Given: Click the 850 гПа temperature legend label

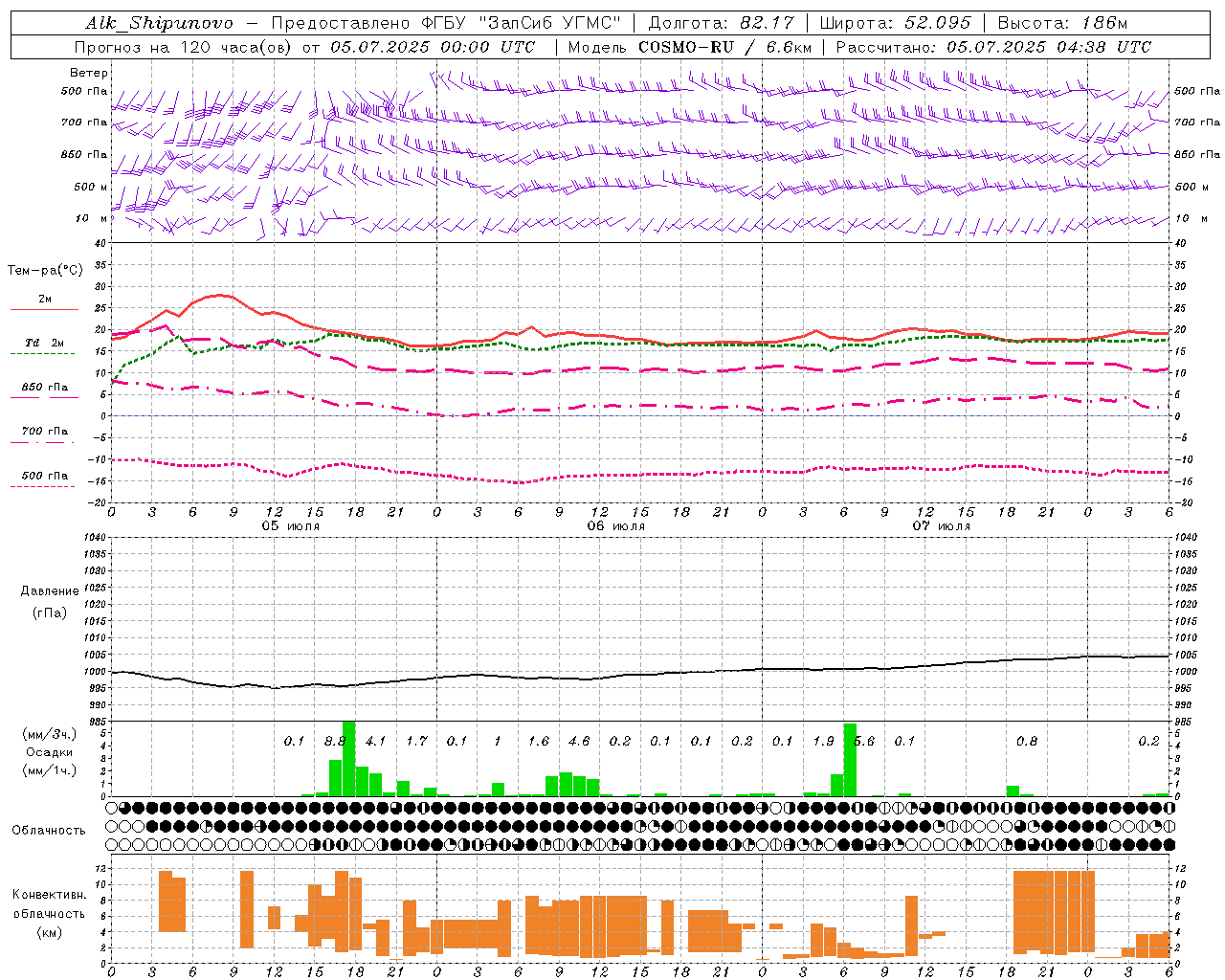Looking at the screenshot, I should (x=45, y=388).
